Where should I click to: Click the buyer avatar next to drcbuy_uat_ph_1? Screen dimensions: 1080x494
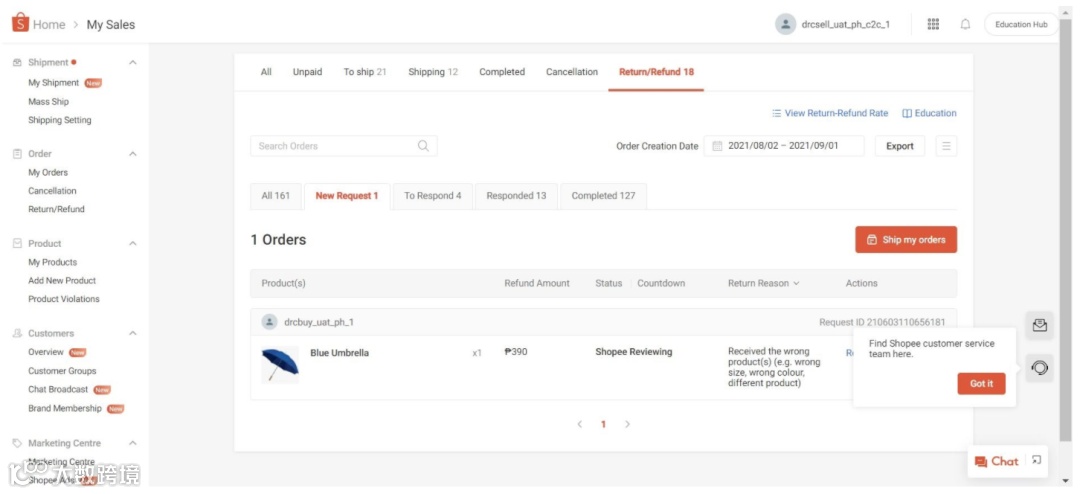coord(269,322)
